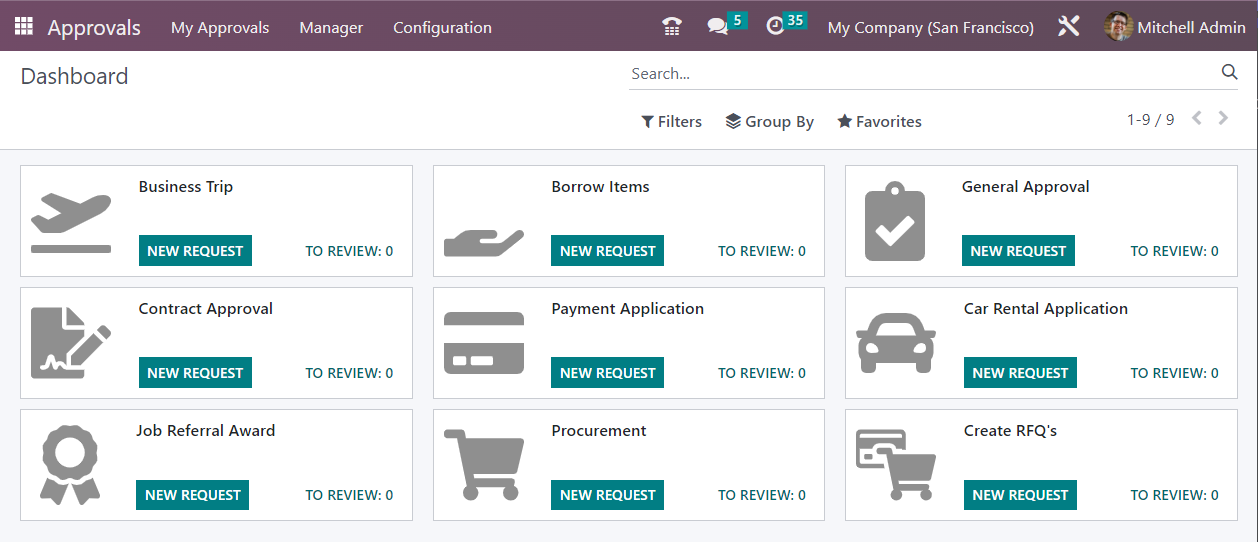Click New Request under Payment Application
The height and width of the screenshot is (542, 1258).
[607, 373]
